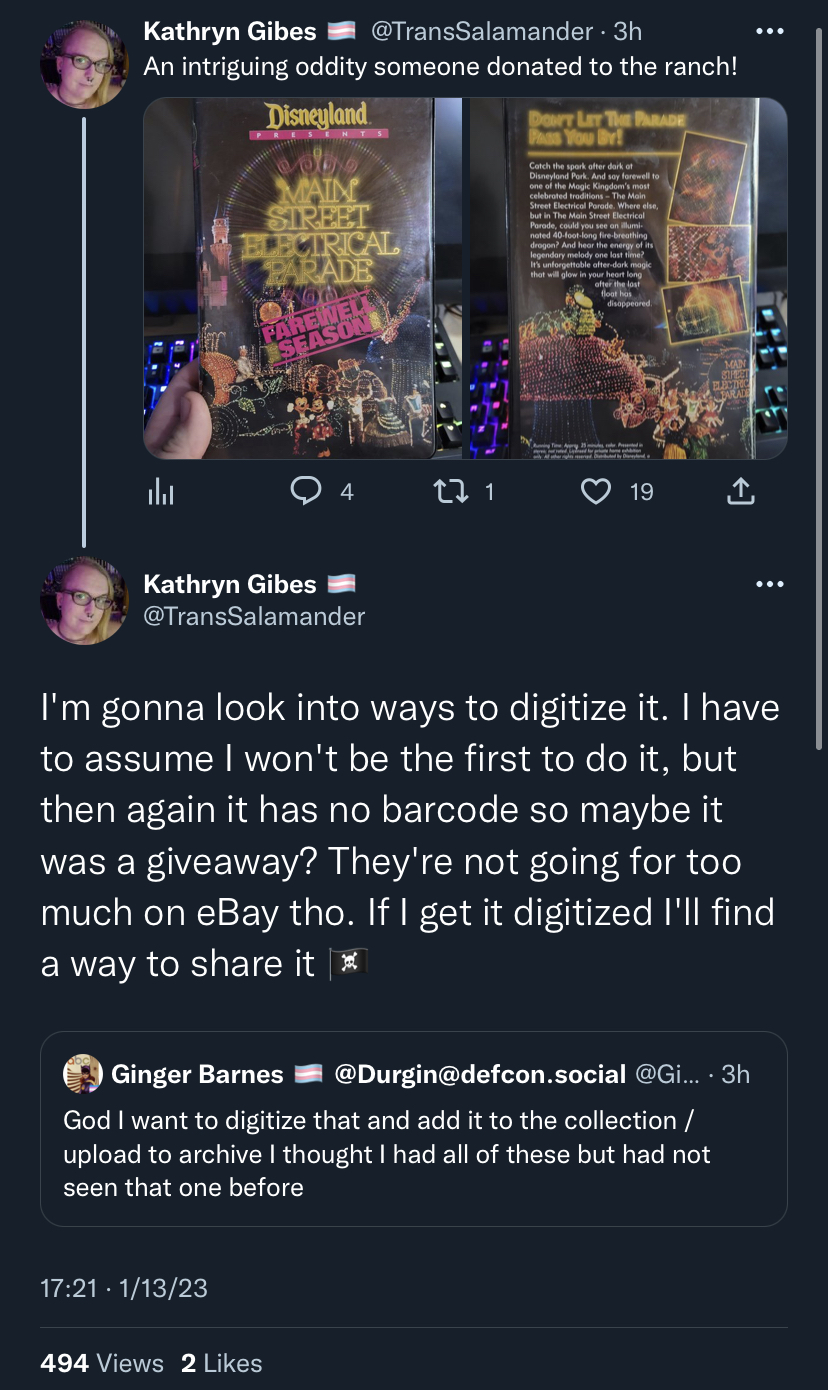Tap the share icon on first tweet
The image size is (828, 1390).
click(739, 491)
